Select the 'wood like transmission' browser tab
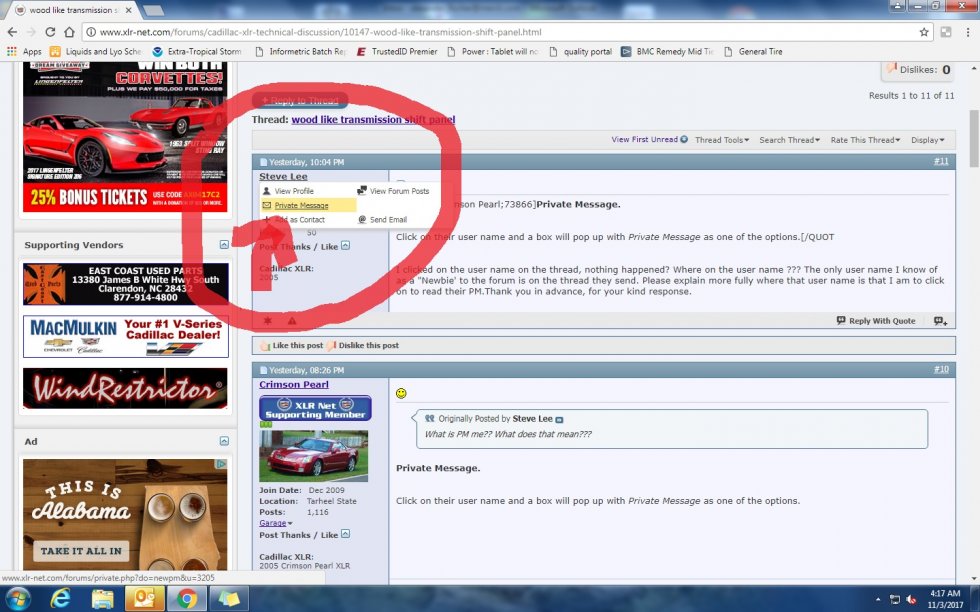The image size is (980, 612). point(74,10)
